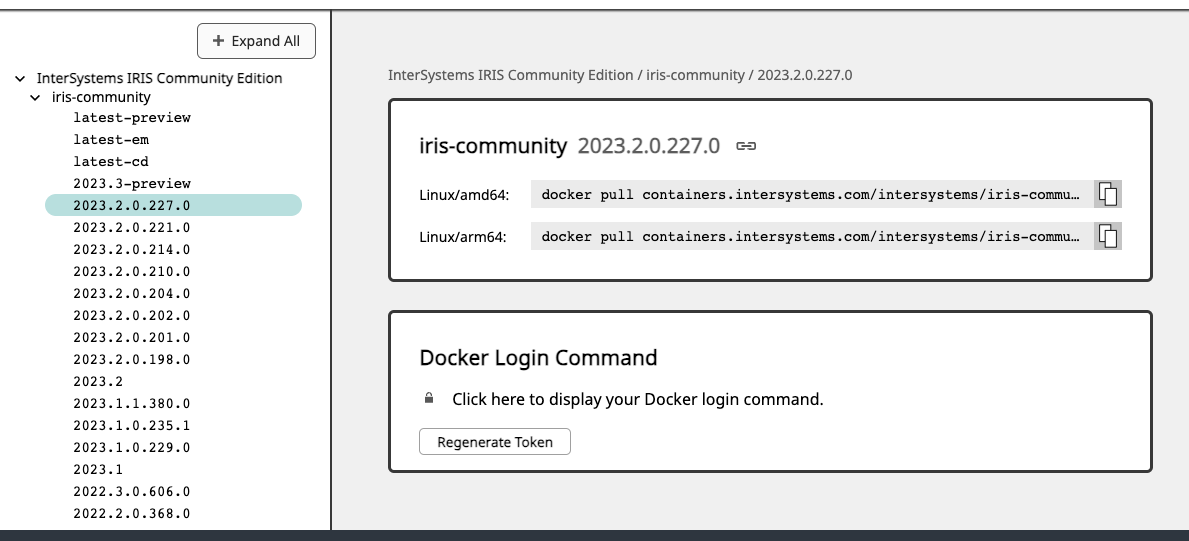Click the Docker Login Command heading
Image resolution: width=1189 pixels, height=541 pixels.
click(x=538, y=357)
